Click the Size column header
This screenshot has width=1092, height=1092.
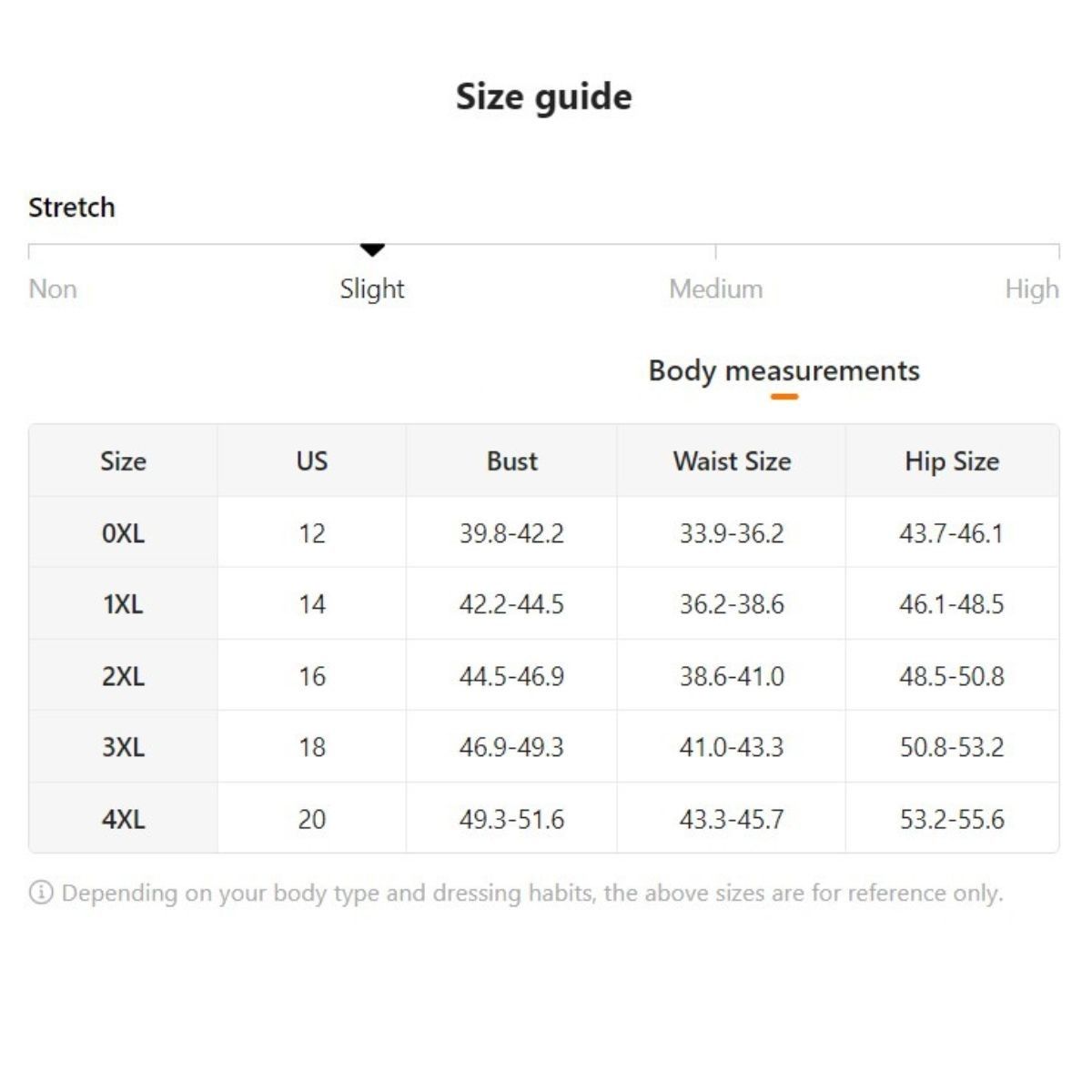coord(123,461)
